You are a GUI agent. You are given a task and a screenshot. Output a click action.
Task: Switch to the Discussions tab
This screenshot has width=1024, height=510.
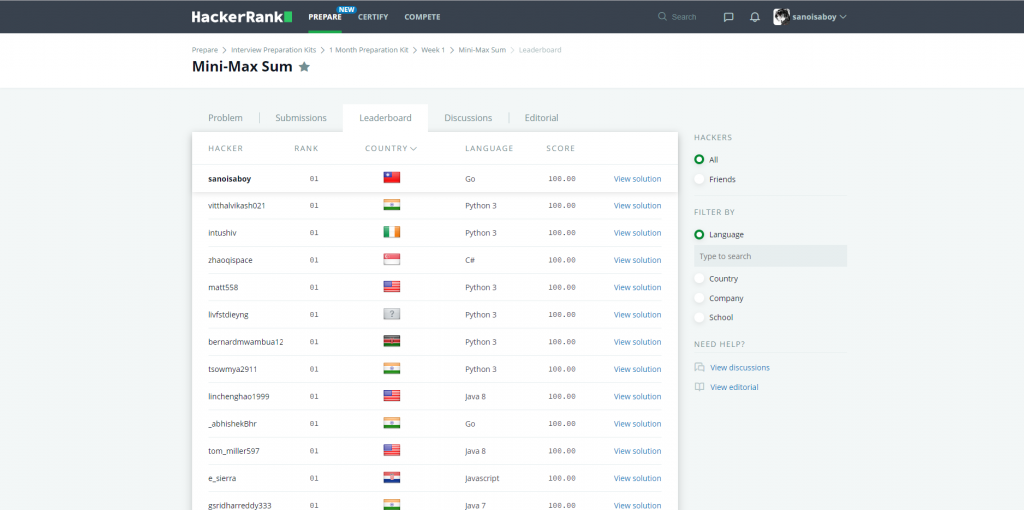tap(468, 118)
